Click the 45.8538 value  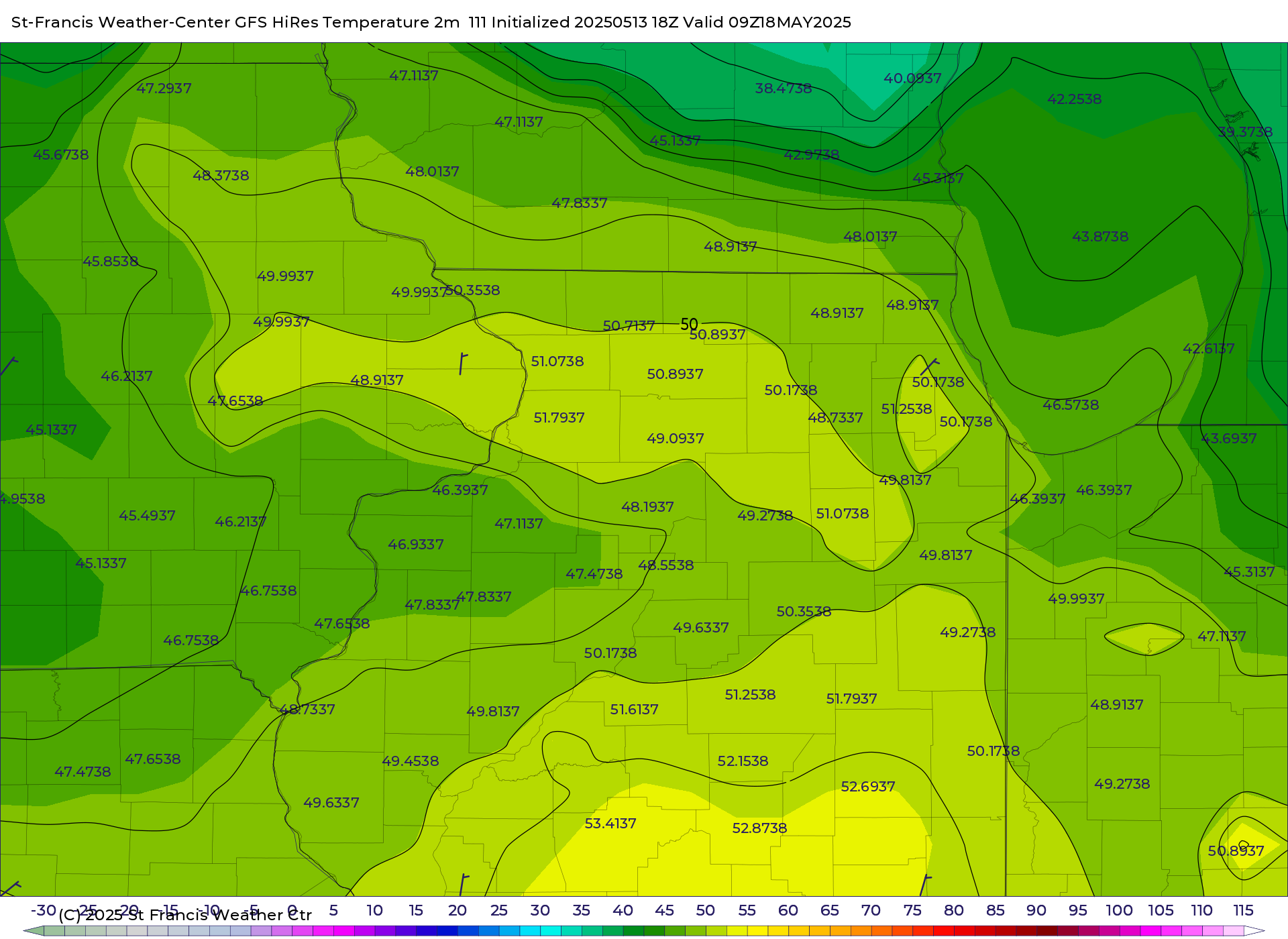point(111,262)
